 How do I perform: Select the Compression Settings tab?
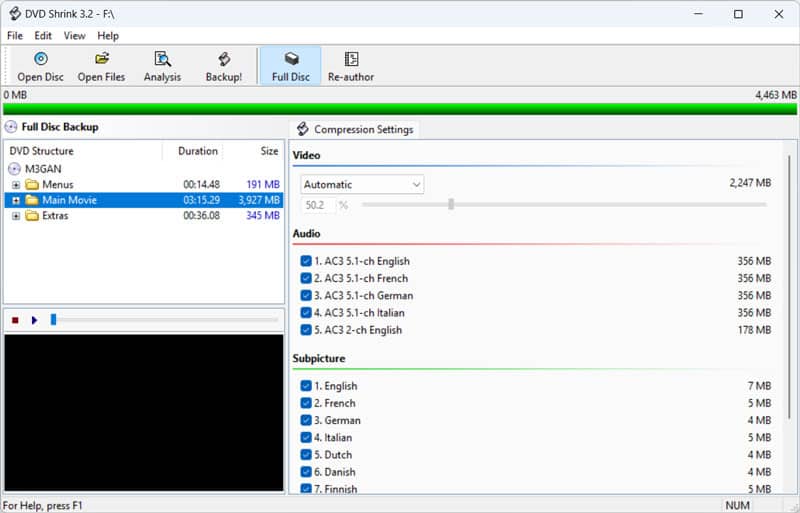pyautogui.click(x=355, y=130)
